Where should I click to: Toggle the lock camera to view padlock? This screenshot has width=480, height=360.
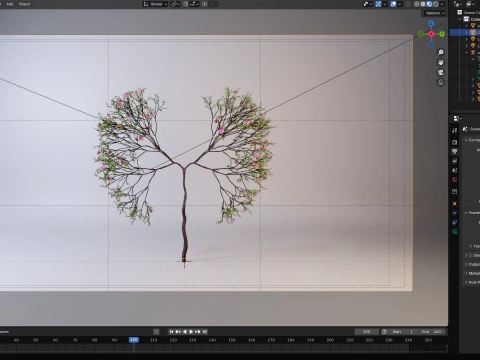click(441, 82)
